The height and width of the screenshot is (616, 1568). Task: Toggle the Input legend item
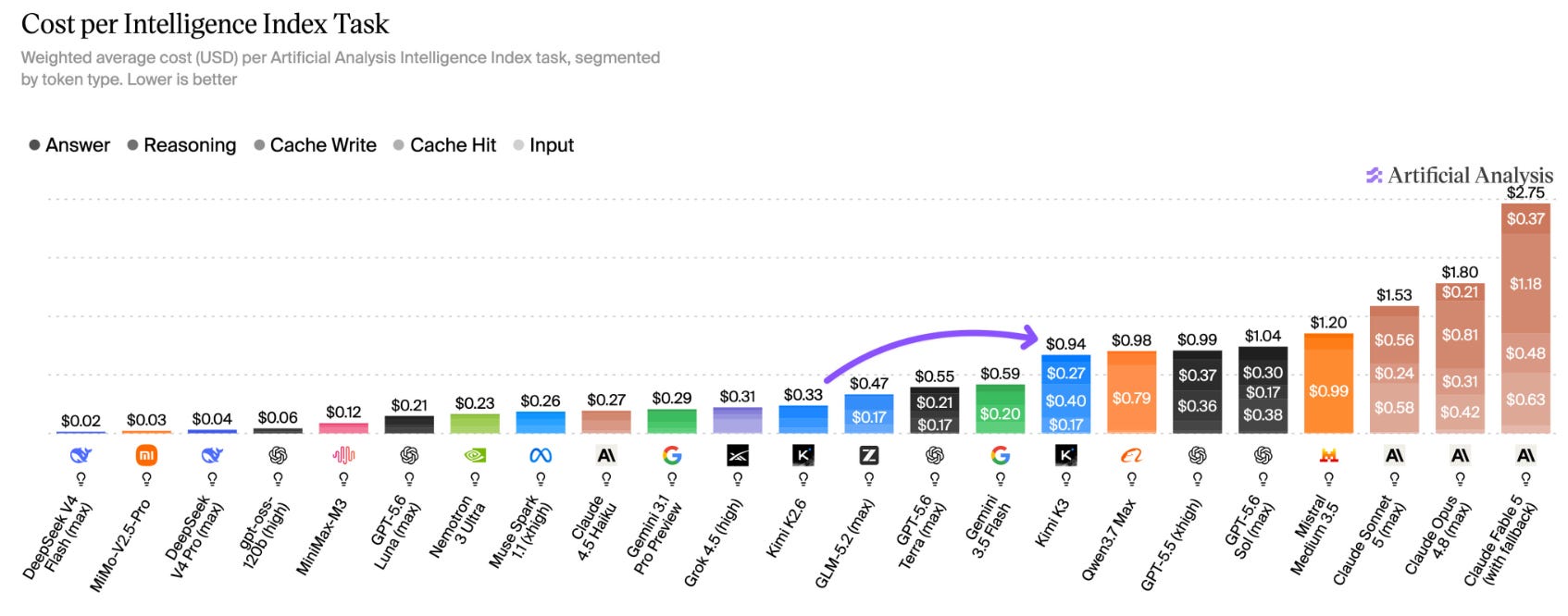(x=543, y=145)
